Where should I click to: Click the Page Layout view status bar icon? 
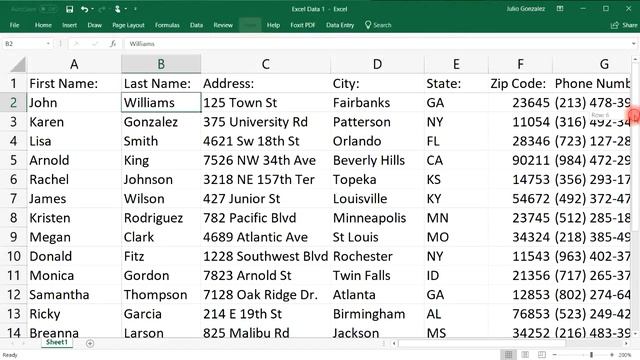coord(525,355)
